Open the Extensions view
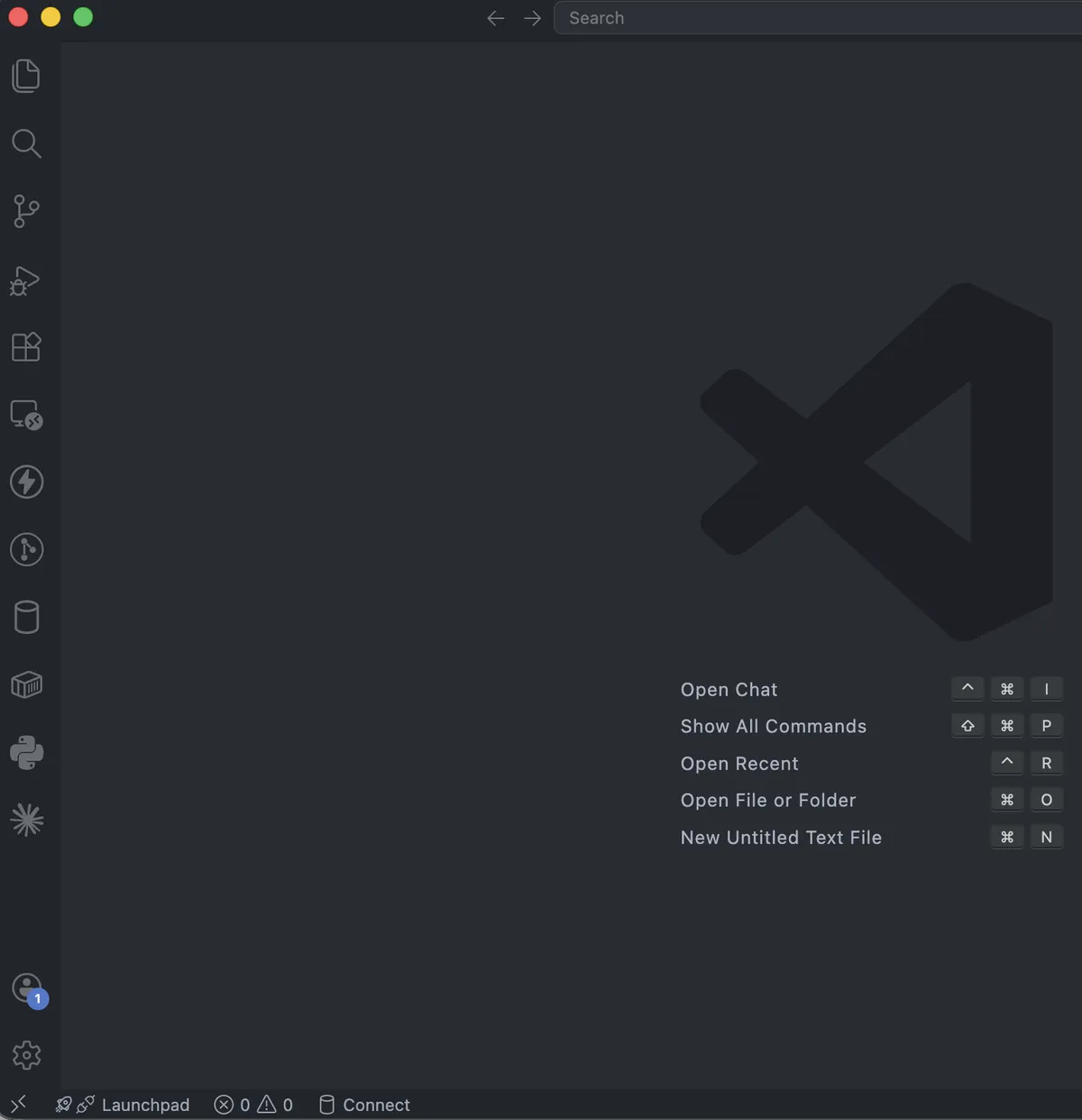The image size is (1082, 1120). 26,346
